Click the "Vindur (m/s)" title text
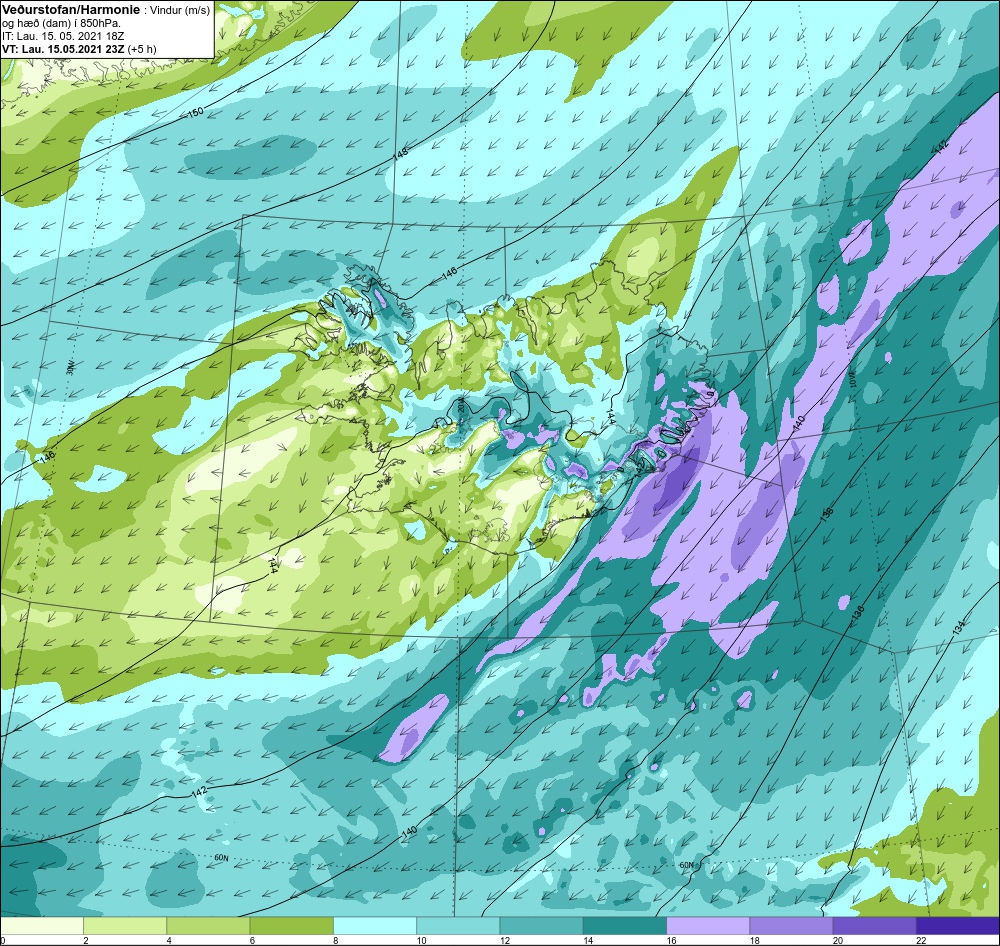1000x946 pixels. [179, 10]
